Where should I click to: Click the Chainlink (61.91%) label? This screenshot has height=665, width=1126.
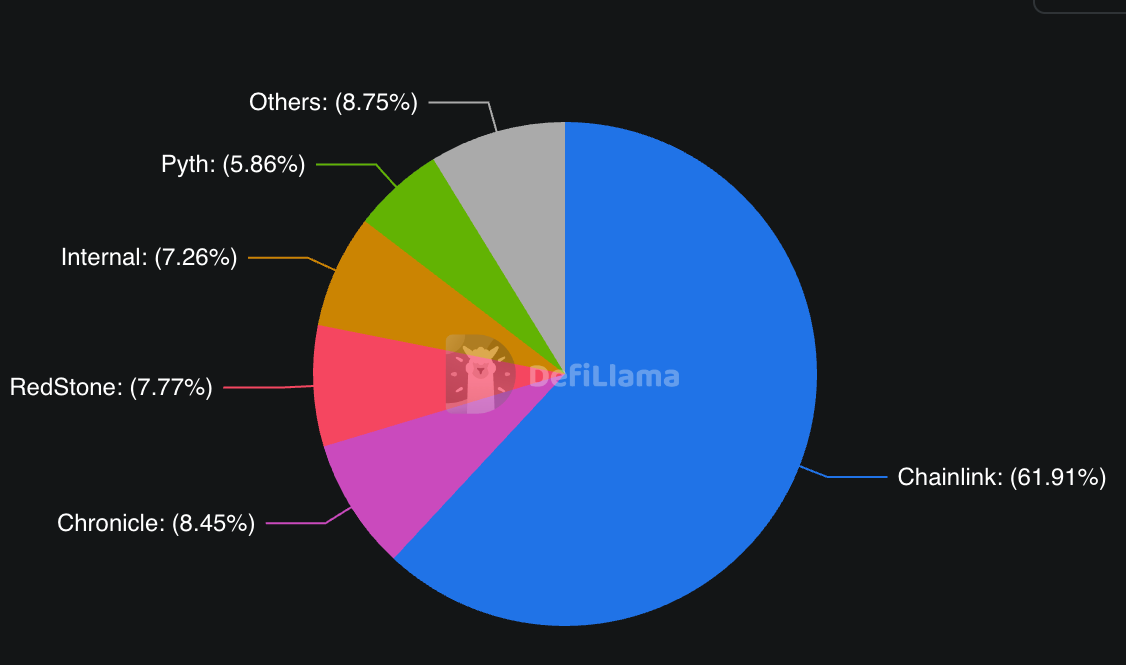[x=1001, y=477]
